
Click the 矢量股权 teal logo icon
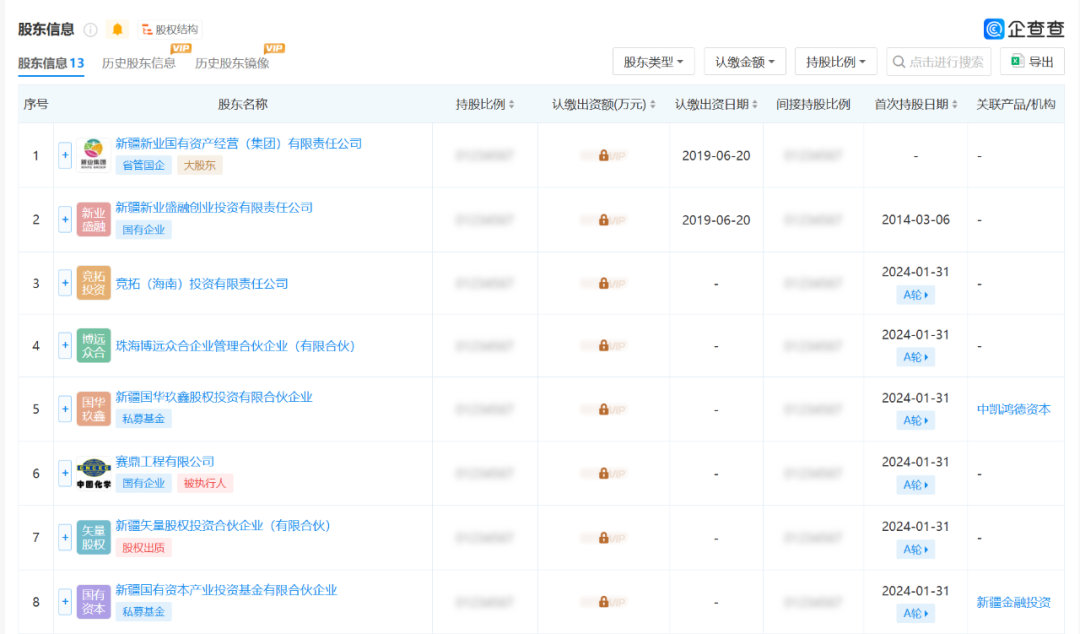pyautogui.click(x=94, y=538)
